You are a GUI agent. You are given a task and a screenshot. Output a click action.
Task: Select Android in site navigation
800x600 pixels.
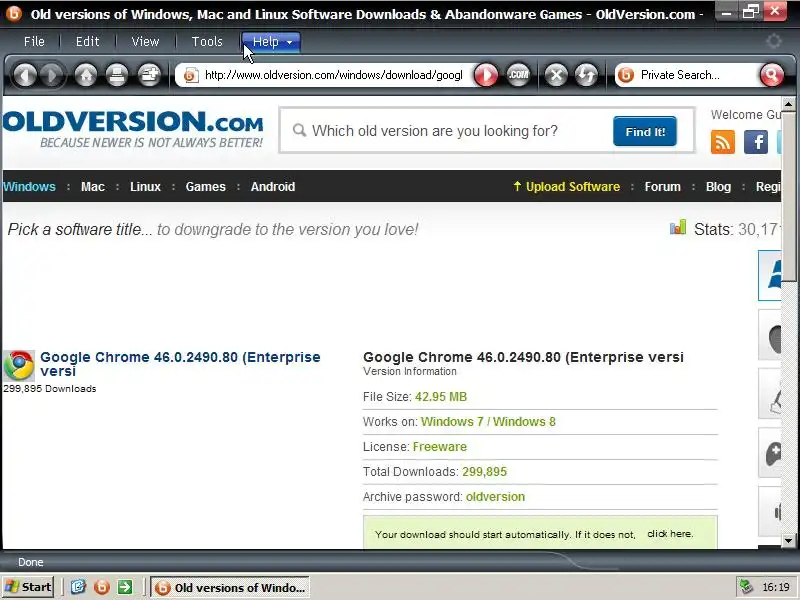tap(273, 187)
